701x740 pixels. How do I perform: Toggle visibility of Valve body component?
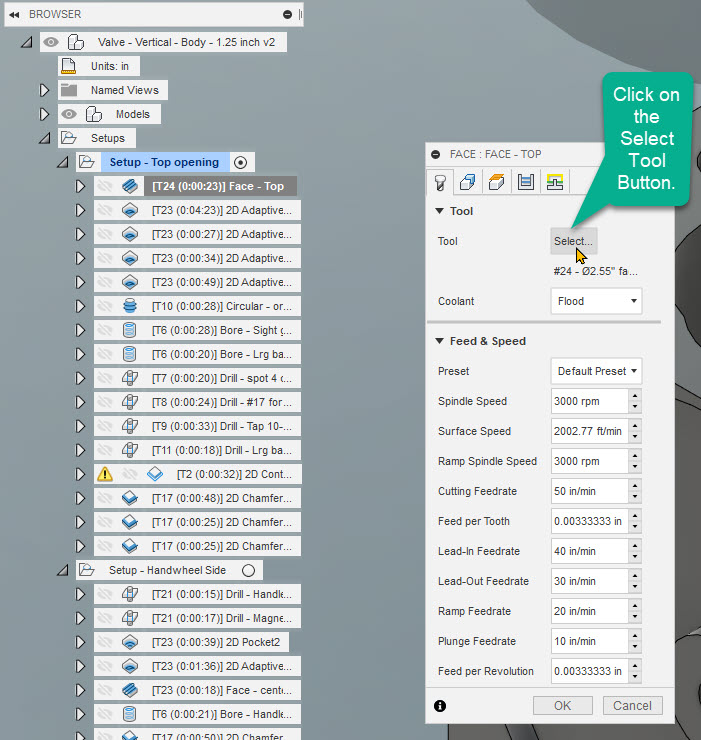(x=51, y=42)
